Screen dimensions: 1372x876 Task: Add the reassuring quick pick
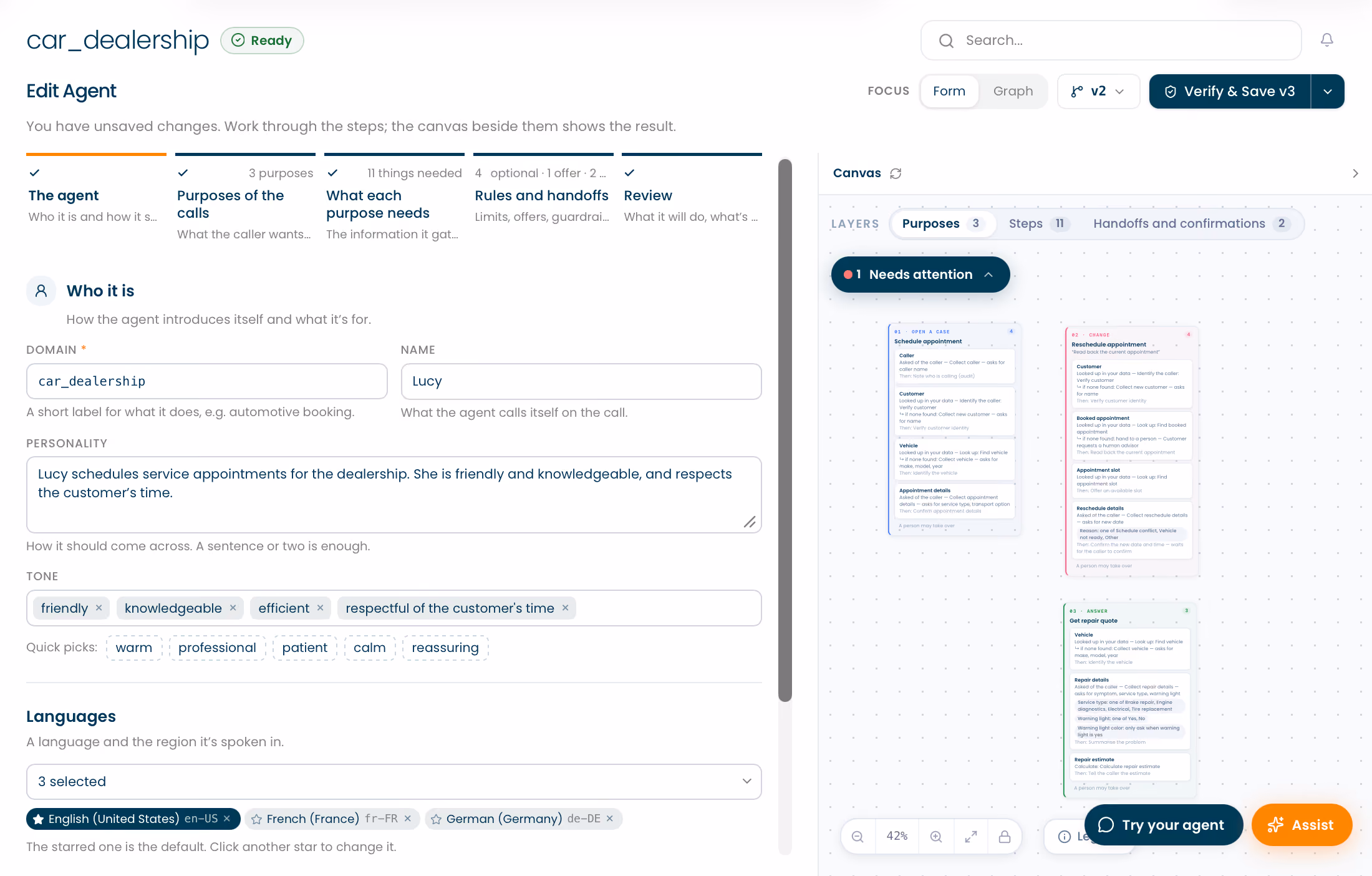point(445,648)
